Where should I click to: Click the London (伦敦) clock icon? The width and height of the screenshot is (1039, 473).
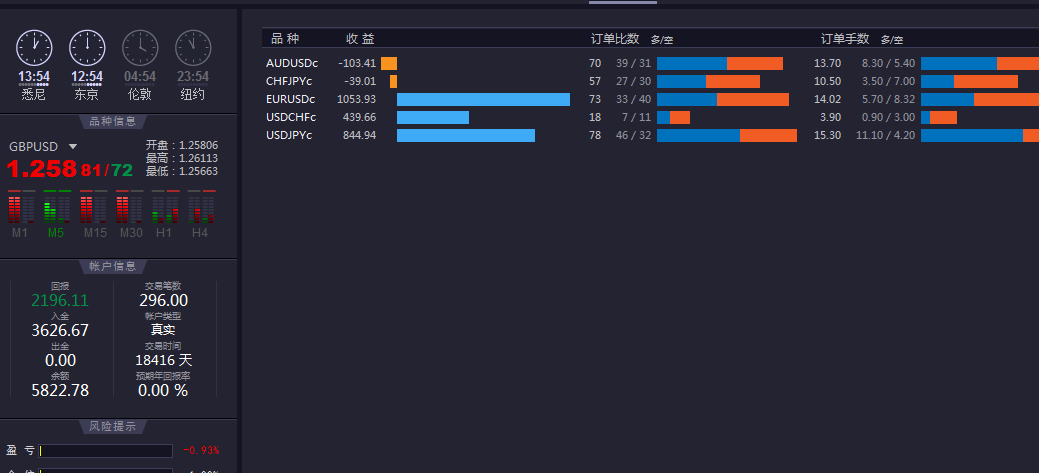coord(140,48)
